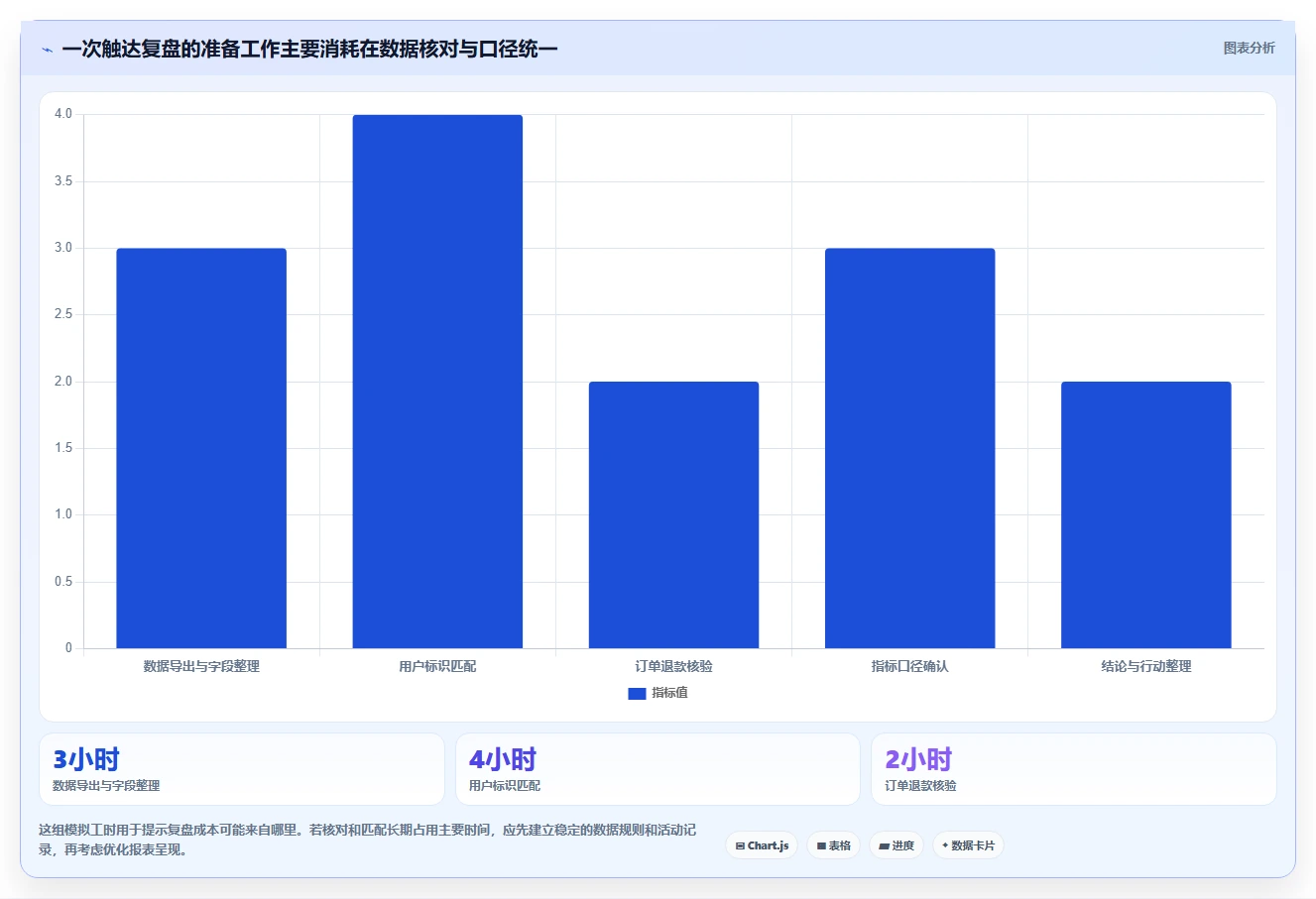Click the 订单退款核验 x-axis label
The image size is (1316, 899).
[673, 666]
